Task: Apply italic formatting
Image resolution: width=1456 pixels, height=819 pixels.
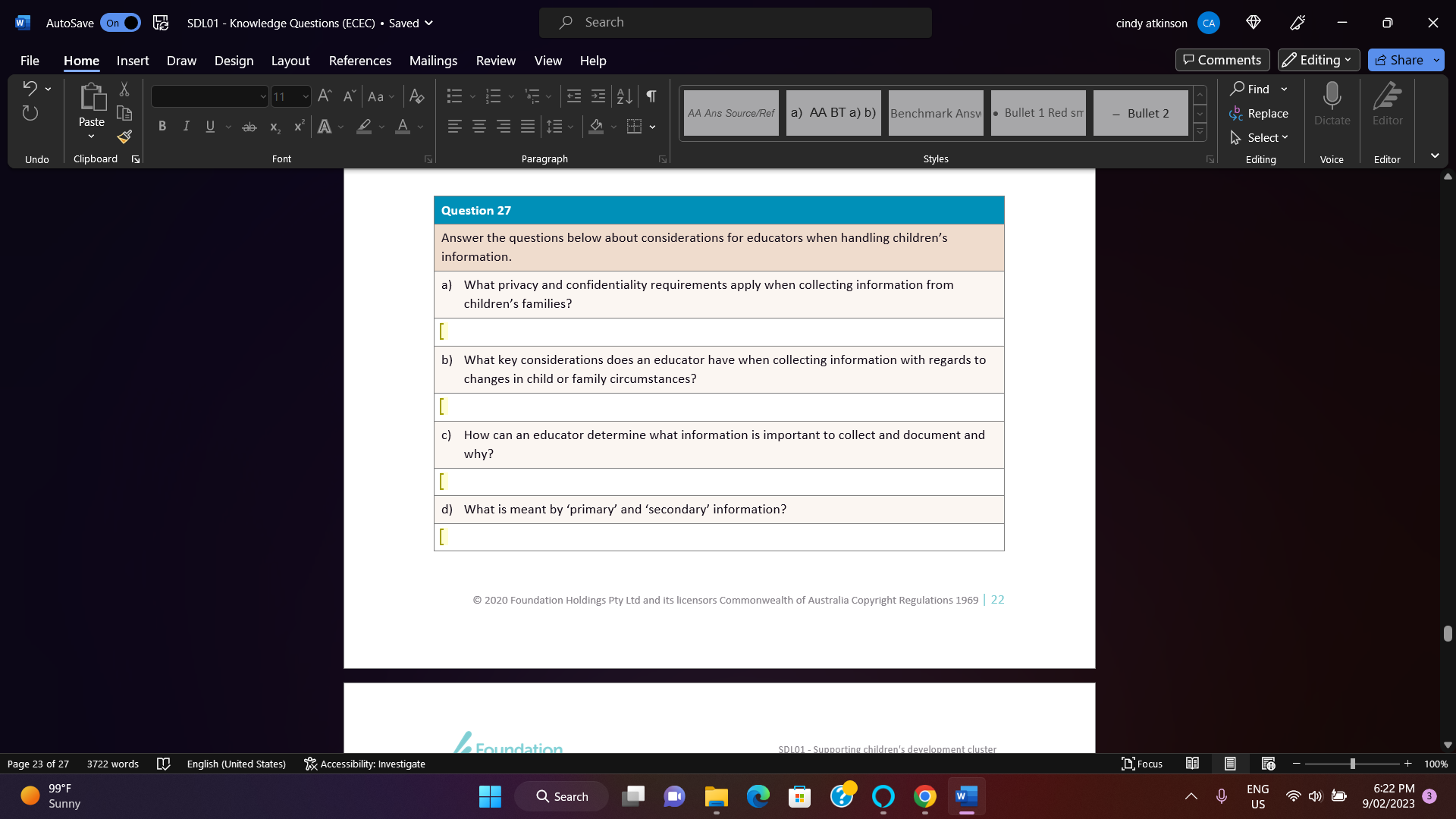Action: [186, 127]
